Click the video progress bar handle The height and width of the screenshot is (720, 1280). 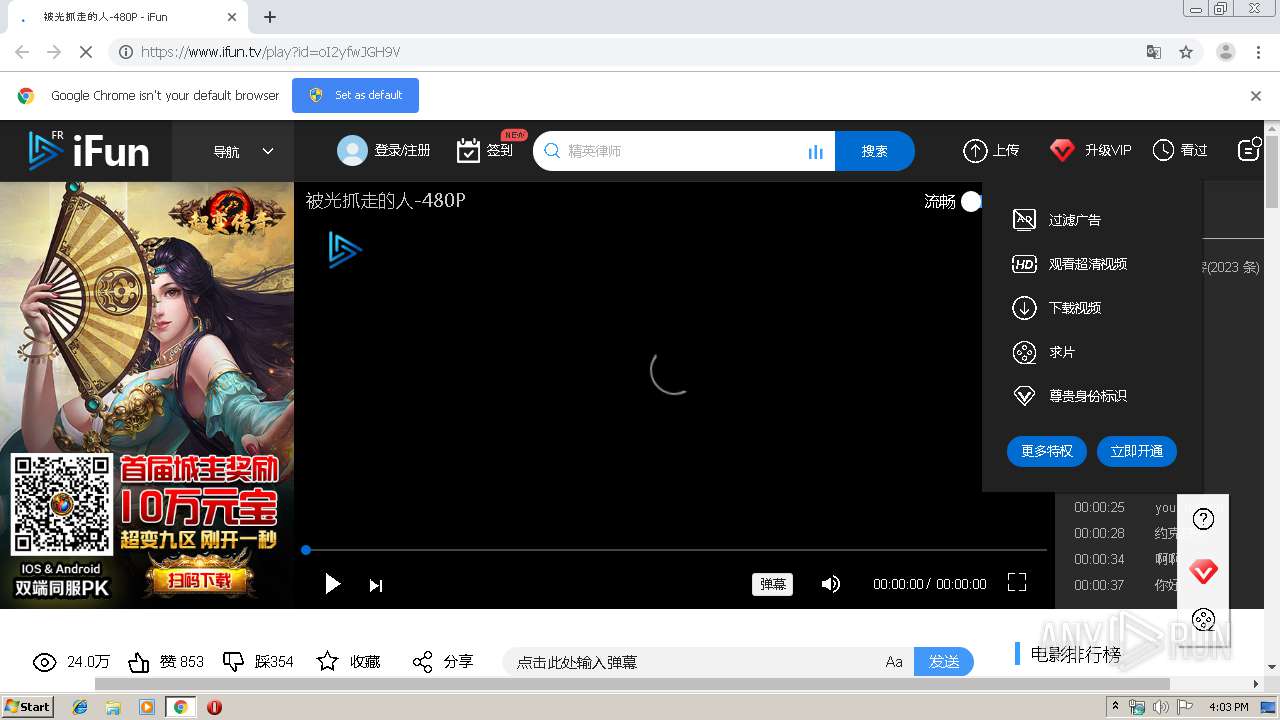tap(306, 550)
